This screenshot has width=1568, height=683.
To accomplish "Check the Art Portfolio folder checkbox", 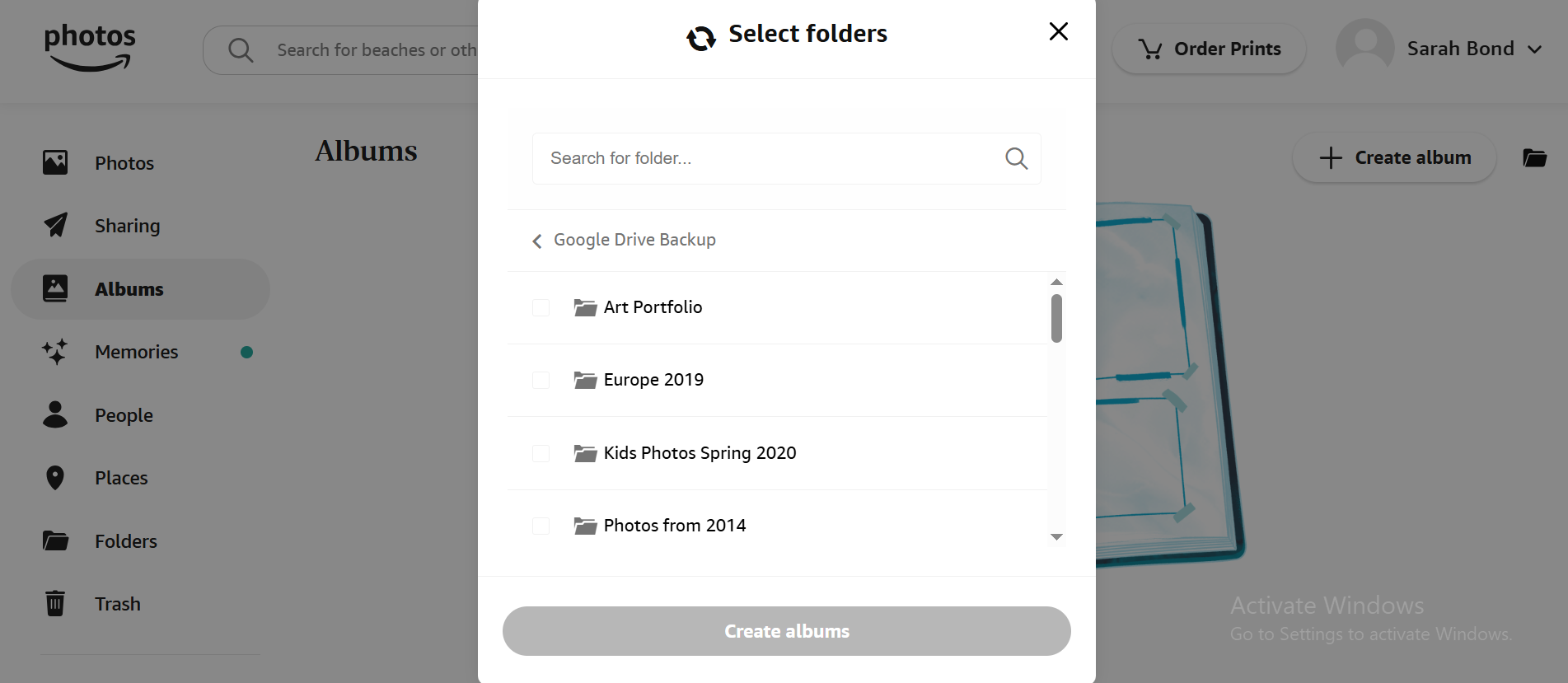I will tap(541, 307).
